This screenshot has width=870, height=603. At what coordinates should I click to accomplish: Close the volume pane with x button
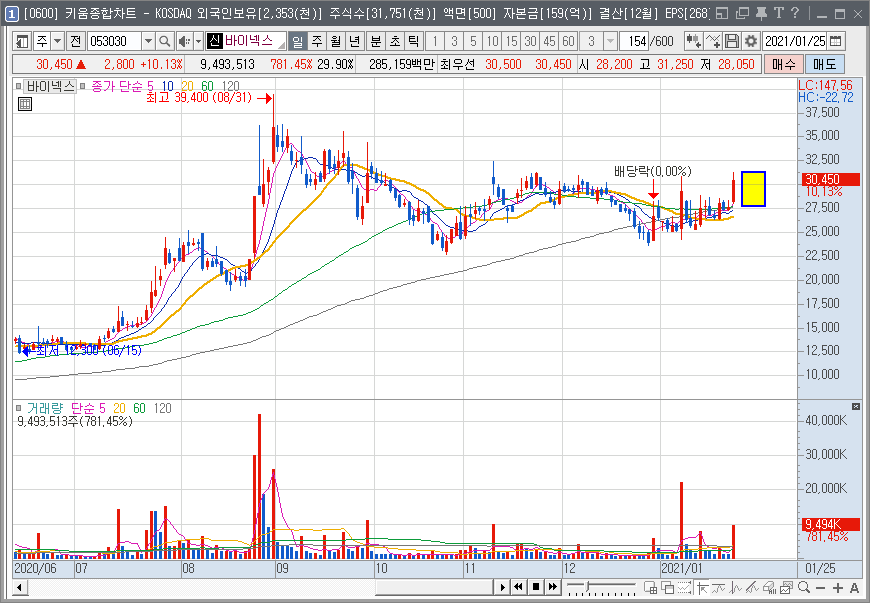(856, 407)
